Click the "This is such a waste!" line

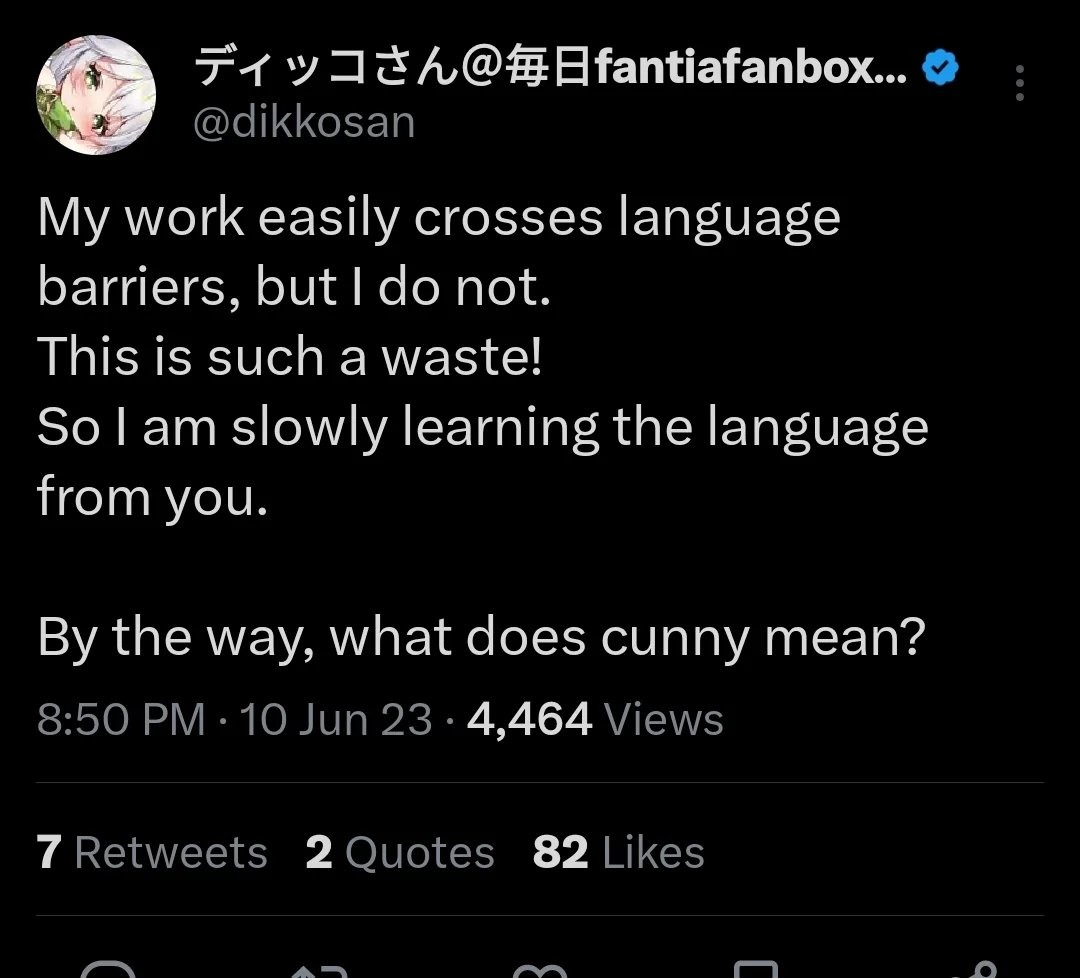tap(290, 357)
